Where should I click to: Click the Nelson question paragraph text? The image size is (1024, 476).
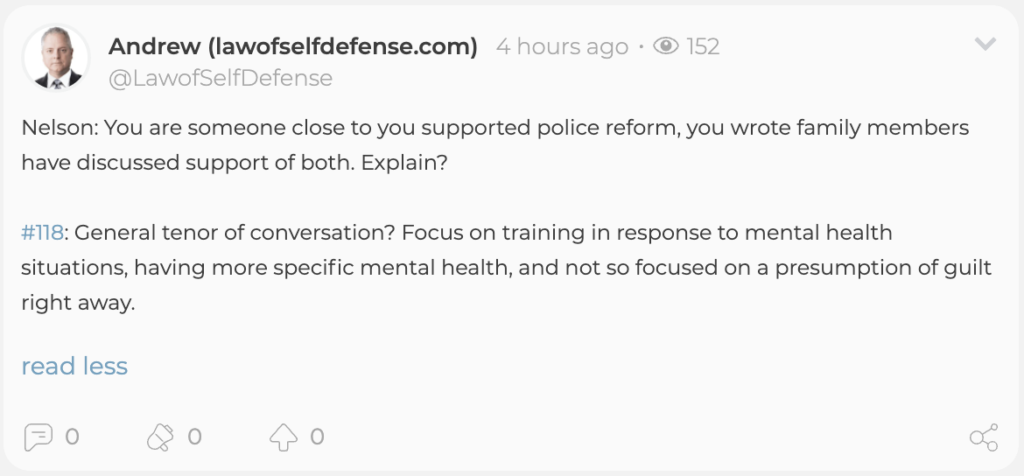tap(495, 145)
